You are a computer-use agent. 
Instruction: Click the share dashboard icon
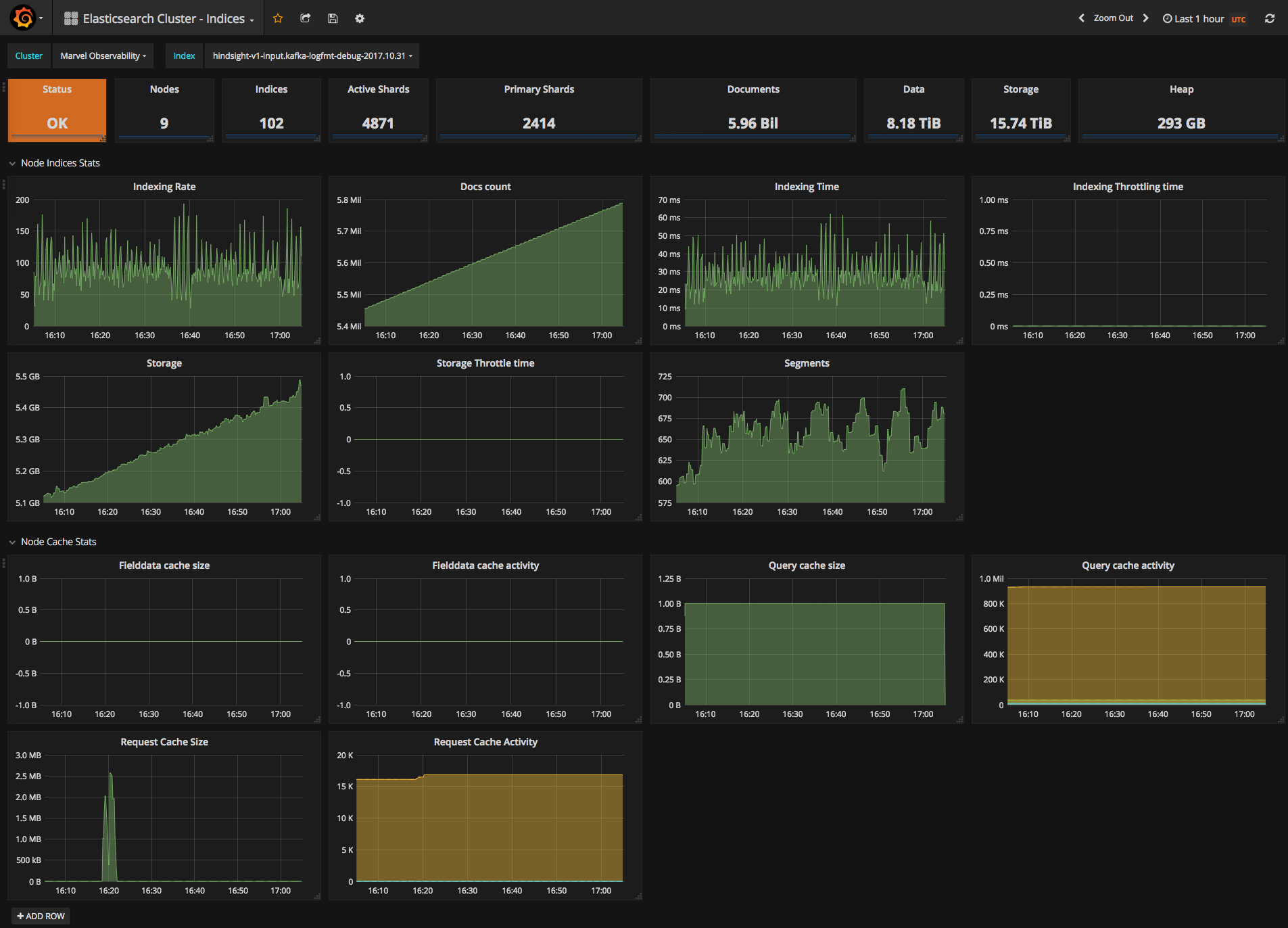[x=305, y=18]
